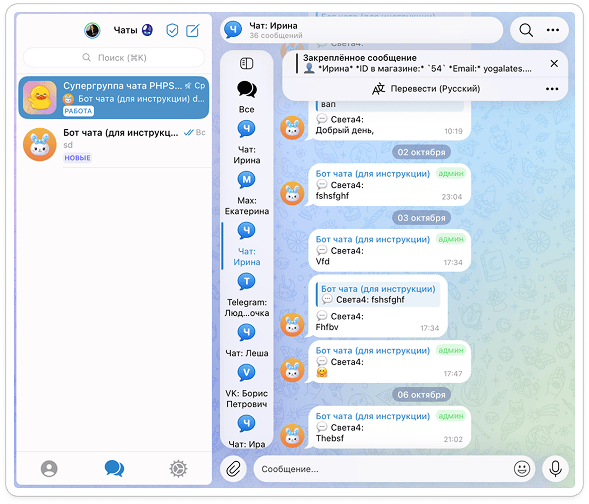Attach a file with paperclip icon
Viewport: 589px width, 504px height.
tap(233, 469)
